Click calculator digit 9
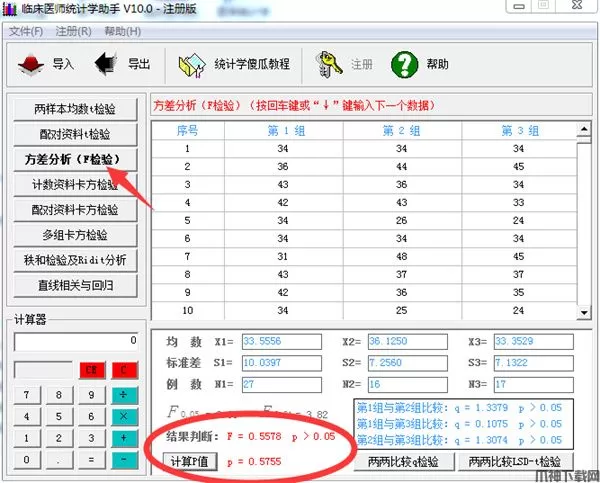Image resolution: width=600 pixels, height=483 pixels. coord(92,395)
